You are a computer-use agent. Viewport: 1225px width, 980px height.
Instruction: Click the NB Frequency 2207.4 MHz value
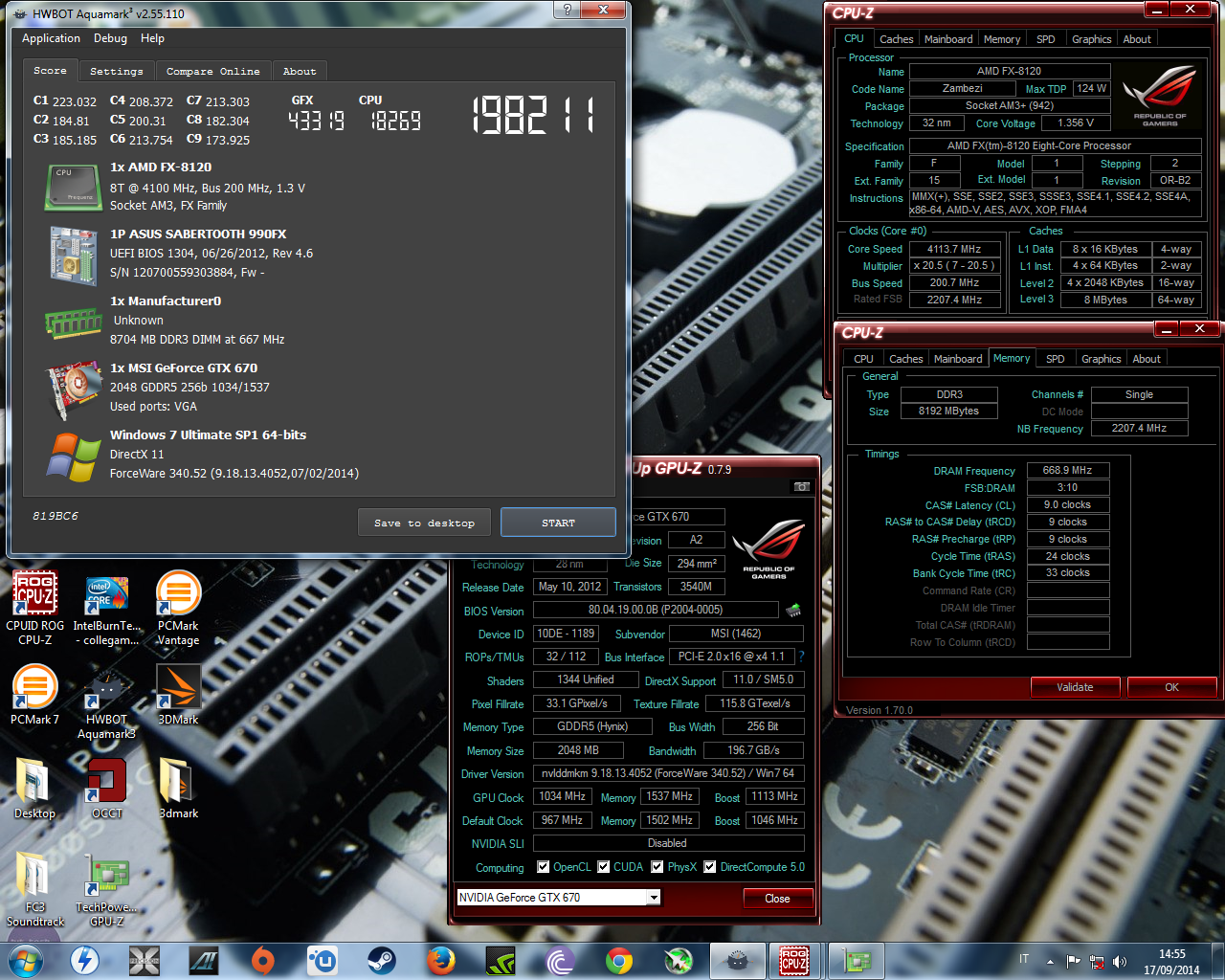(1139, 429)
